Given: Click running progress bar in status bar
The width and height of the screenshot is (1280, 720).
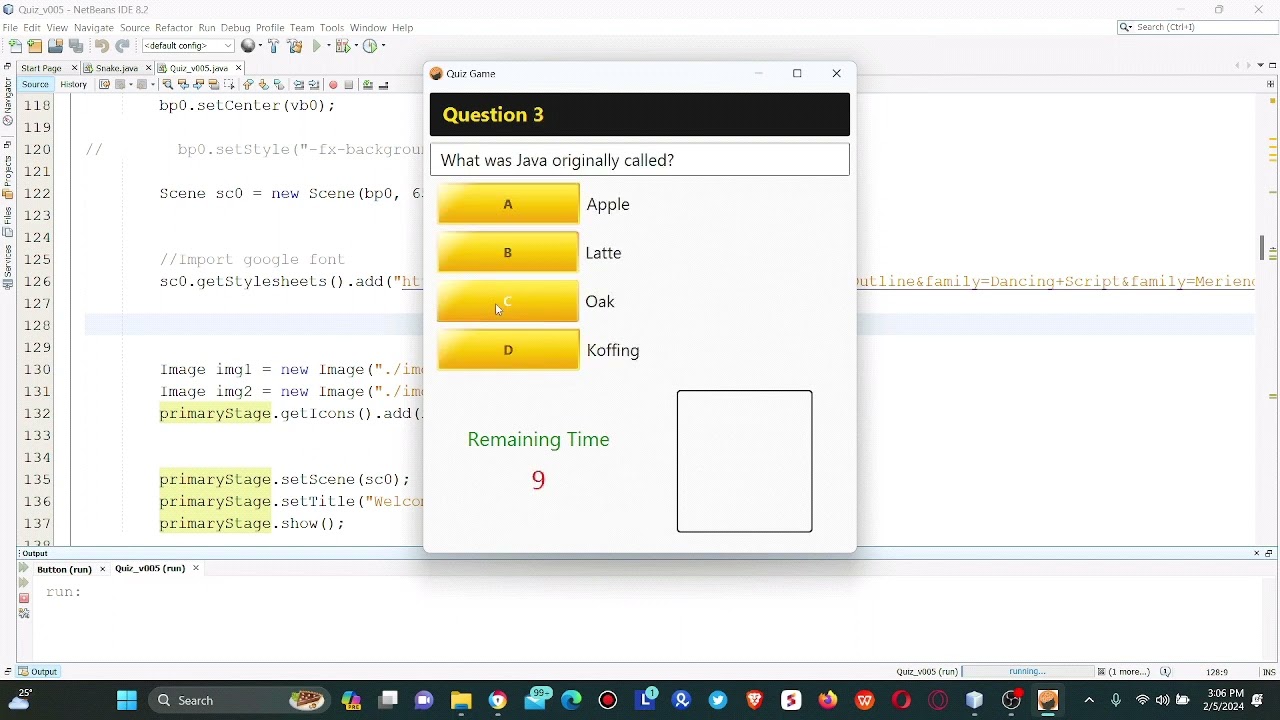Looking at the screenshot, I should point(1027,672).
